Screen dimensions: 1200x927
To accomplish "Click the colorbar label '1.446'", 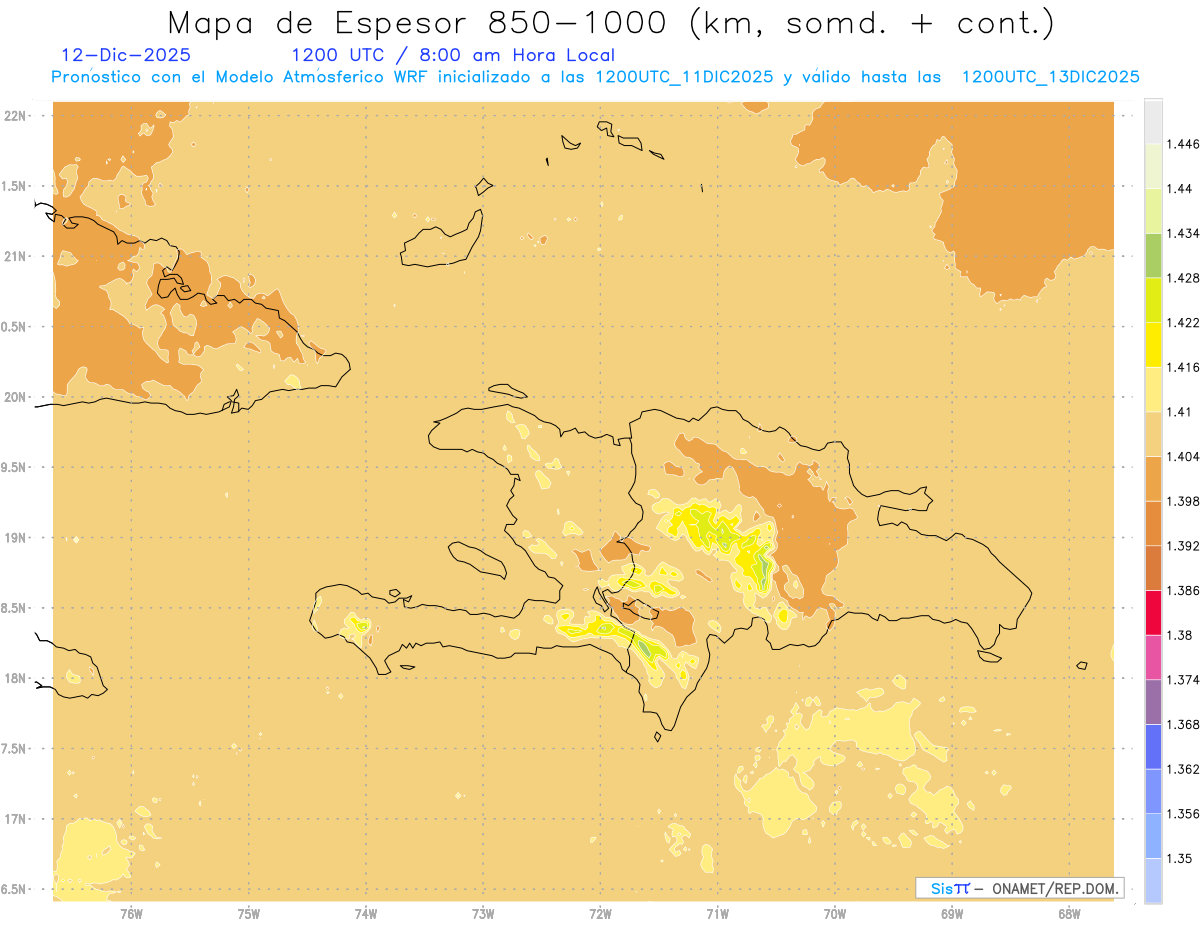I will 1183,144.
